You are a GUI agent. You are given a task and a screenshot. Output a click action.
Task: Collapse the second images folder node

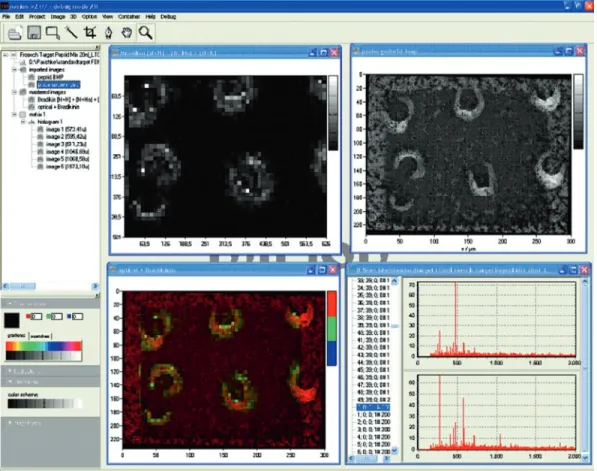click(14, 92)
